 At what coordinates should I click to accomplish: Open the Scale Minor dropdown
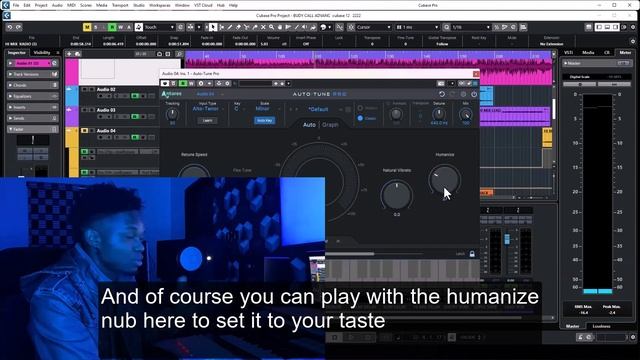pos(267,109)
